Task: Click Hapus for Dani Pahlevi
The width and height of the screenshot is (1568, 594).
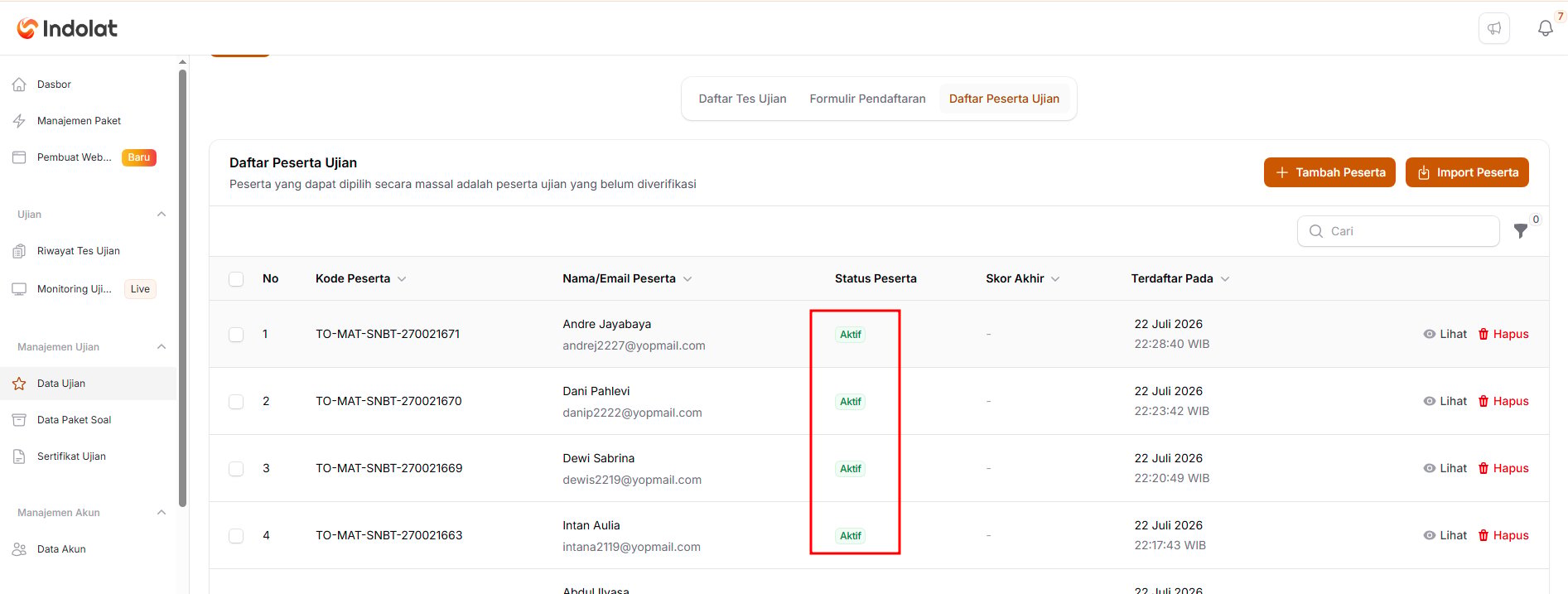Action: click(x=1503, y=401)
